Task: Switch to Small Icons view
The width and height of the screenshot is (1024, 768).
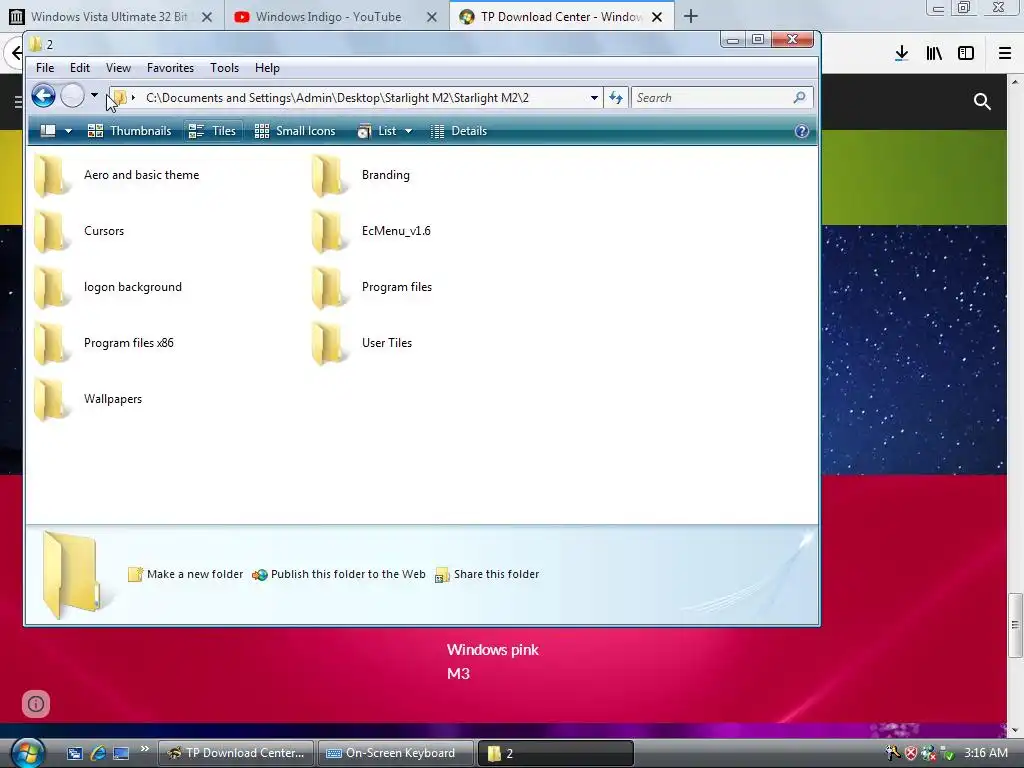Action: click(x=295, y=131)
